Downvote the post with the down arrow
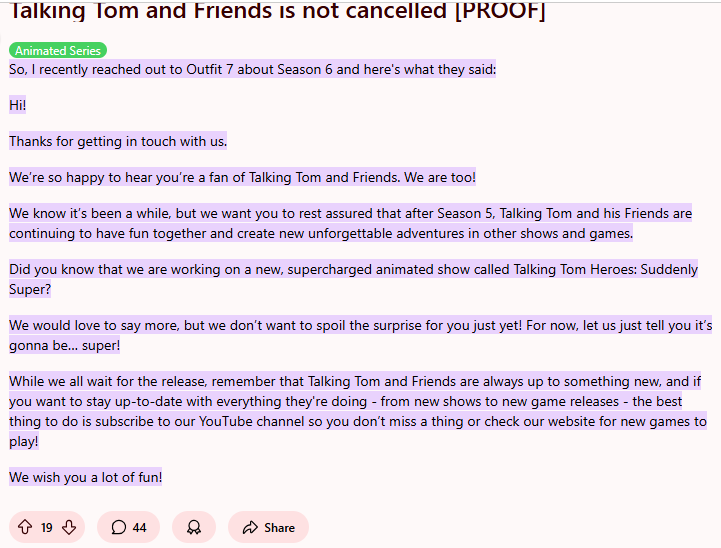Image resolution: width=721 pixels, height=548 pixels. (69, 527)
